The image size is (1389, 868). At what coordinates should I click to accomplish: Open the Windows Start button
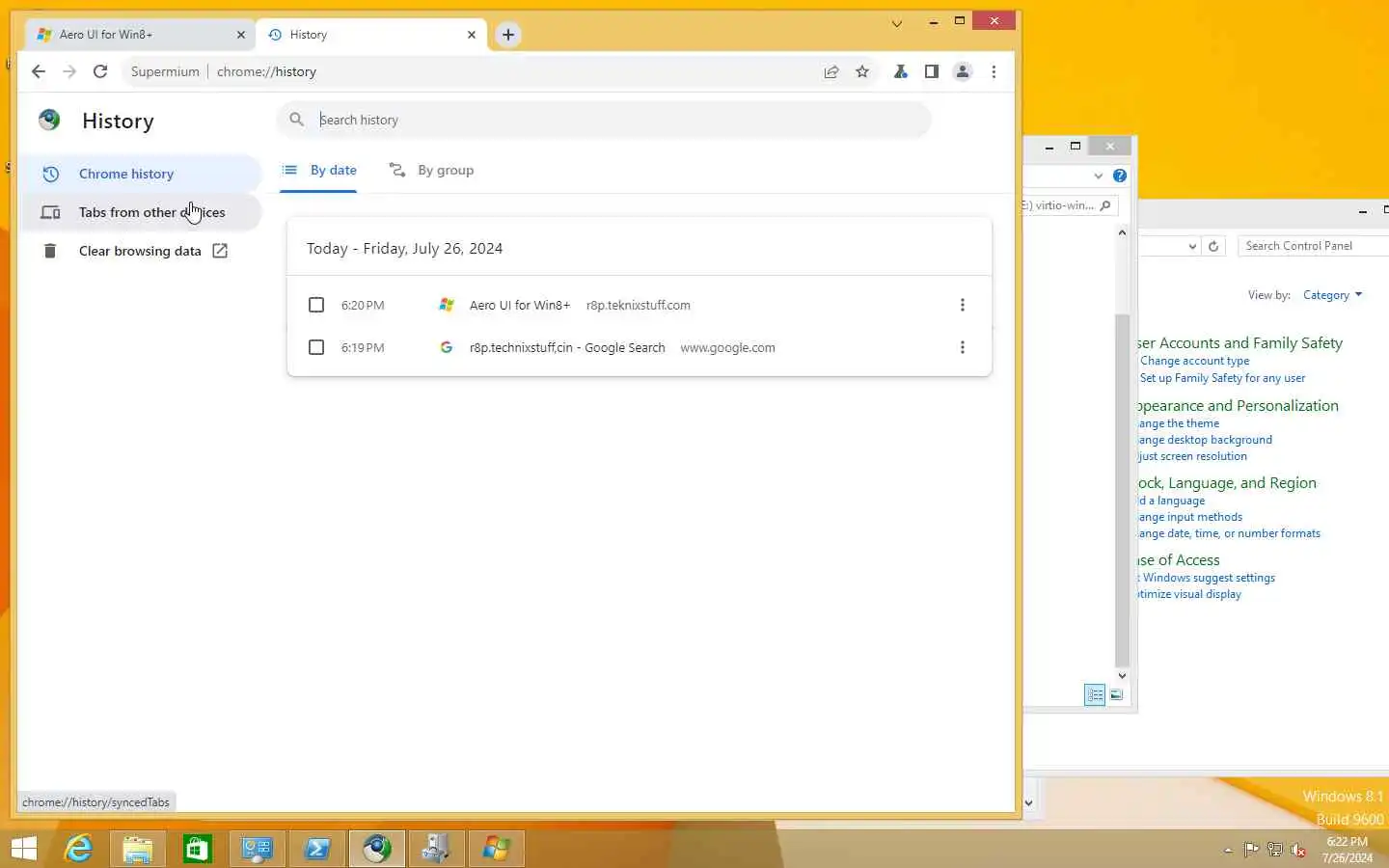pyautogui.click(x=23, y=849)
